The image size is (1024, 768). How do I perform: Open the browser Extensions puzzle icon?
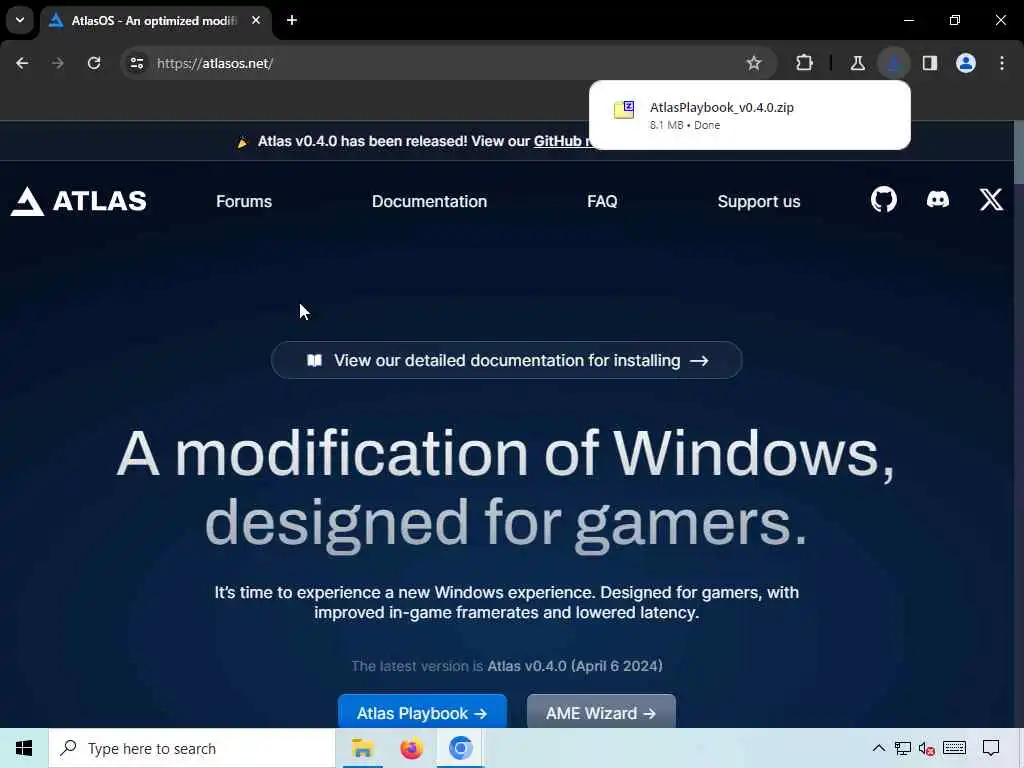[x=805, y=63]
